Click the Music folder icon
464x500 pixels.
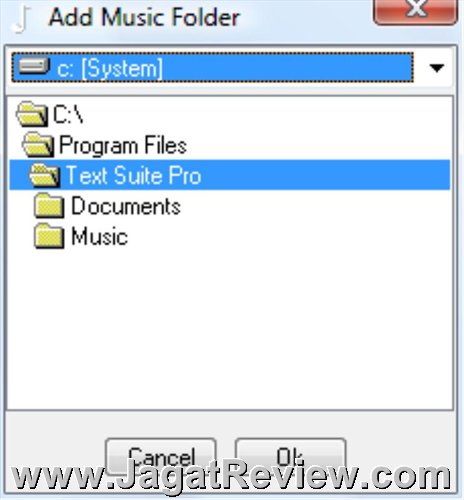(49, 236)
